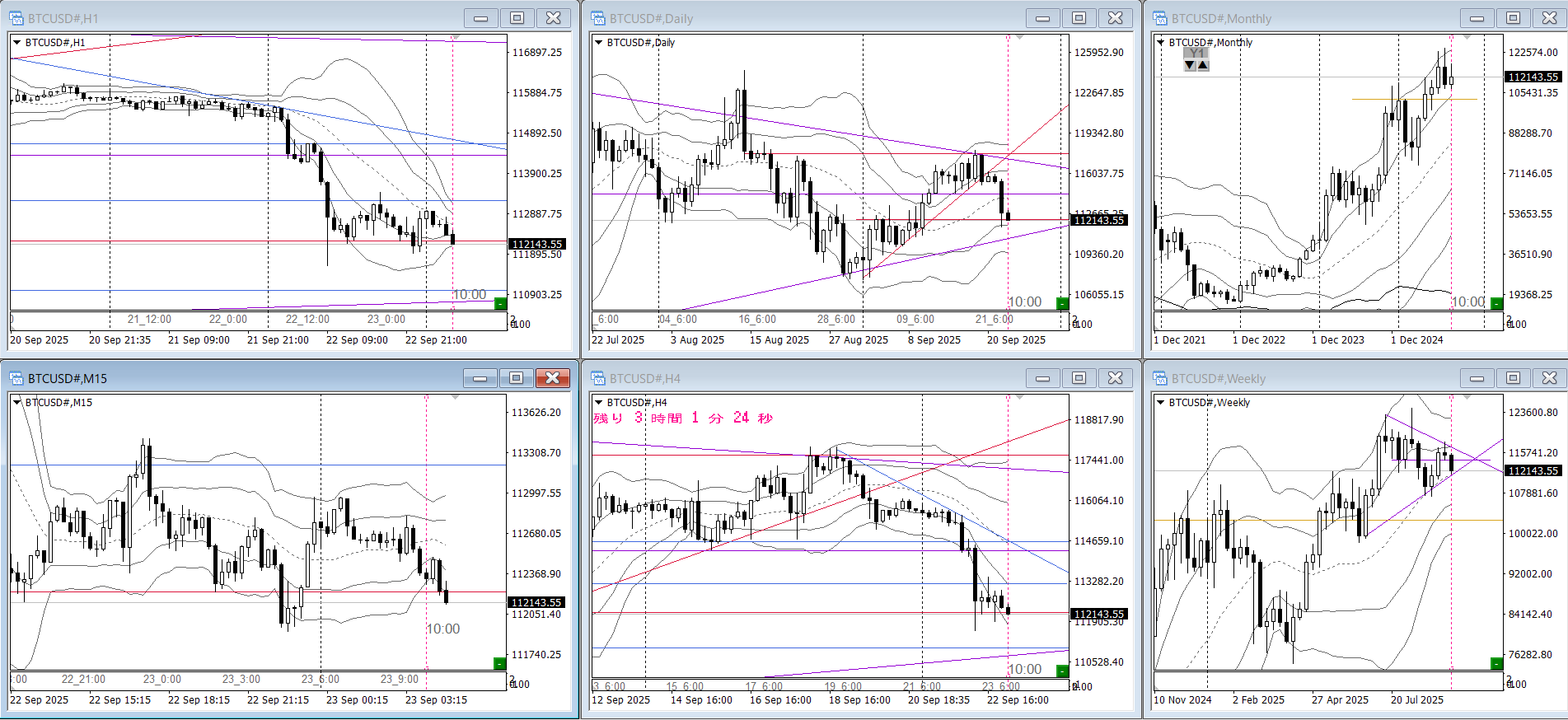Click the 112143.55 price label on H1 chart
This screenshot has width=1568, height=720.
[x=537, y=244]
